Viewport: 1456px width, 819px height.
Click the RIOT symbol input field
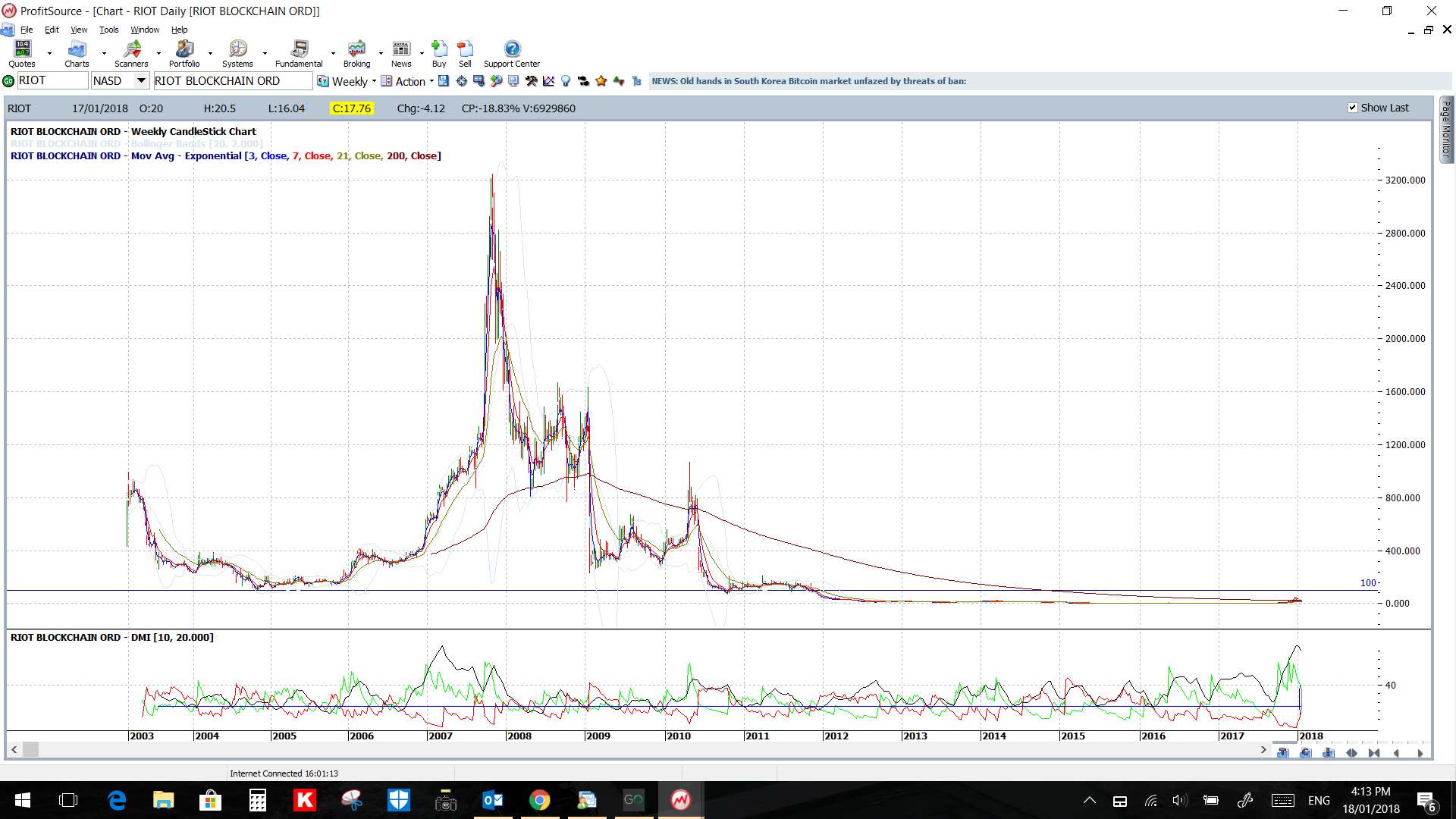click(52, 80)
